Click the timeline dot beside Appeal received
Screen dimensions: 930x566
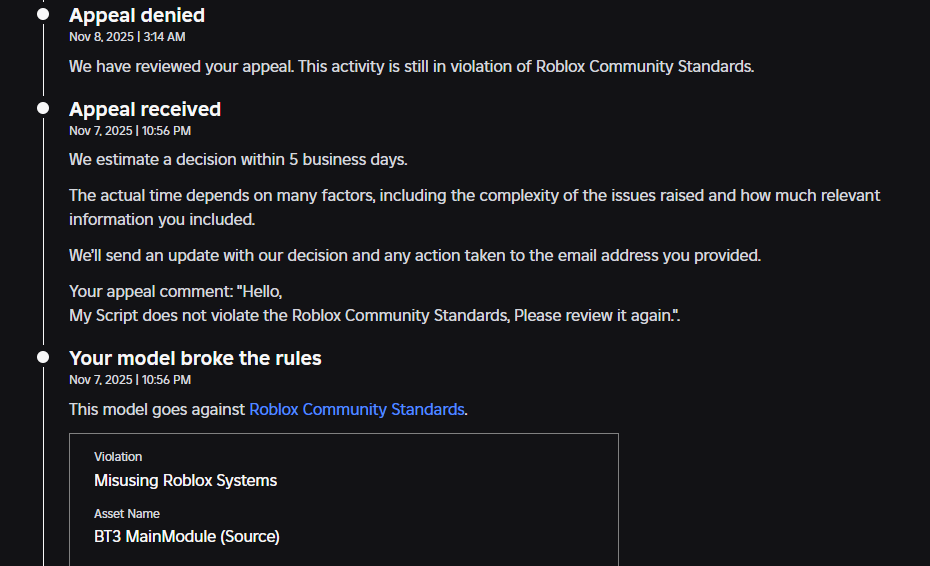pyautogui.click(x=43, y=108)
